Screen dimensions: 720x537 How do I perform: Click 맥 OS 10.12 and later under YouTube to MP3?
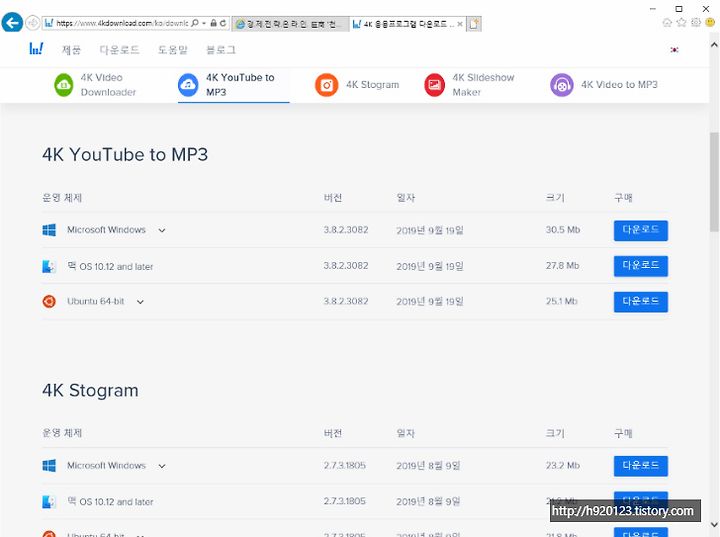(110, 266)
